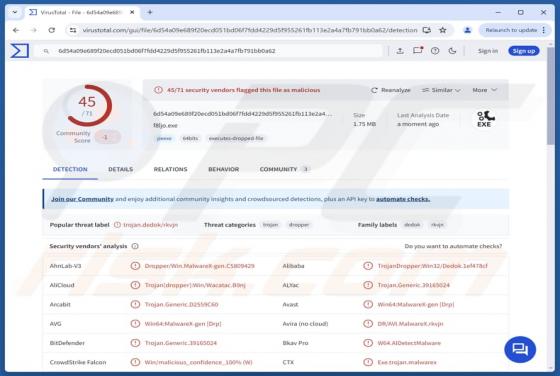Click alert icon in Avira row
Viewport: 560px width, 376px height.
tap(368, 324)
